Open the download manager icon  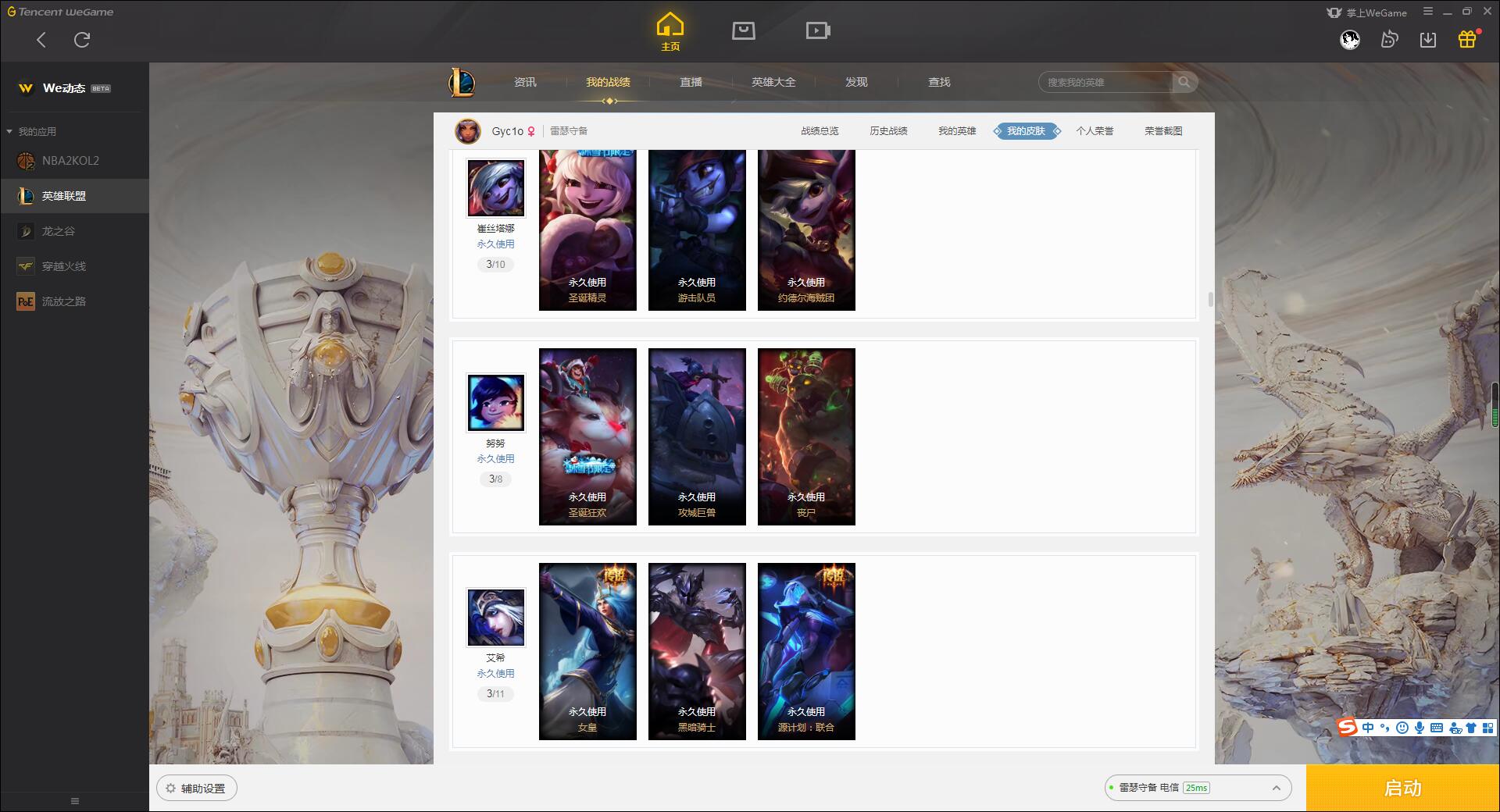point(1428,39)
